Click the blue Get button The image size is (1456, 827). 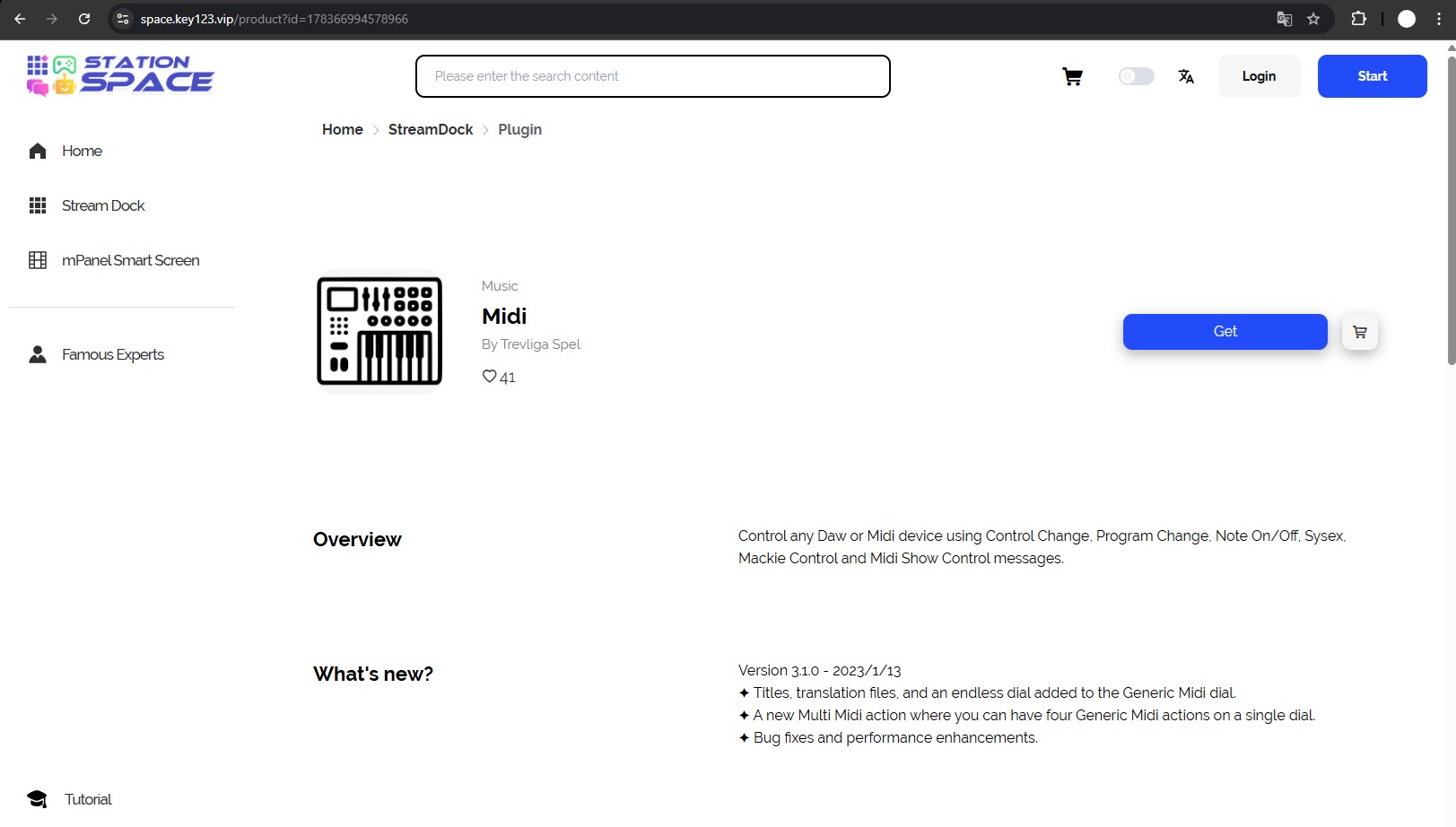click(1225, 332)
